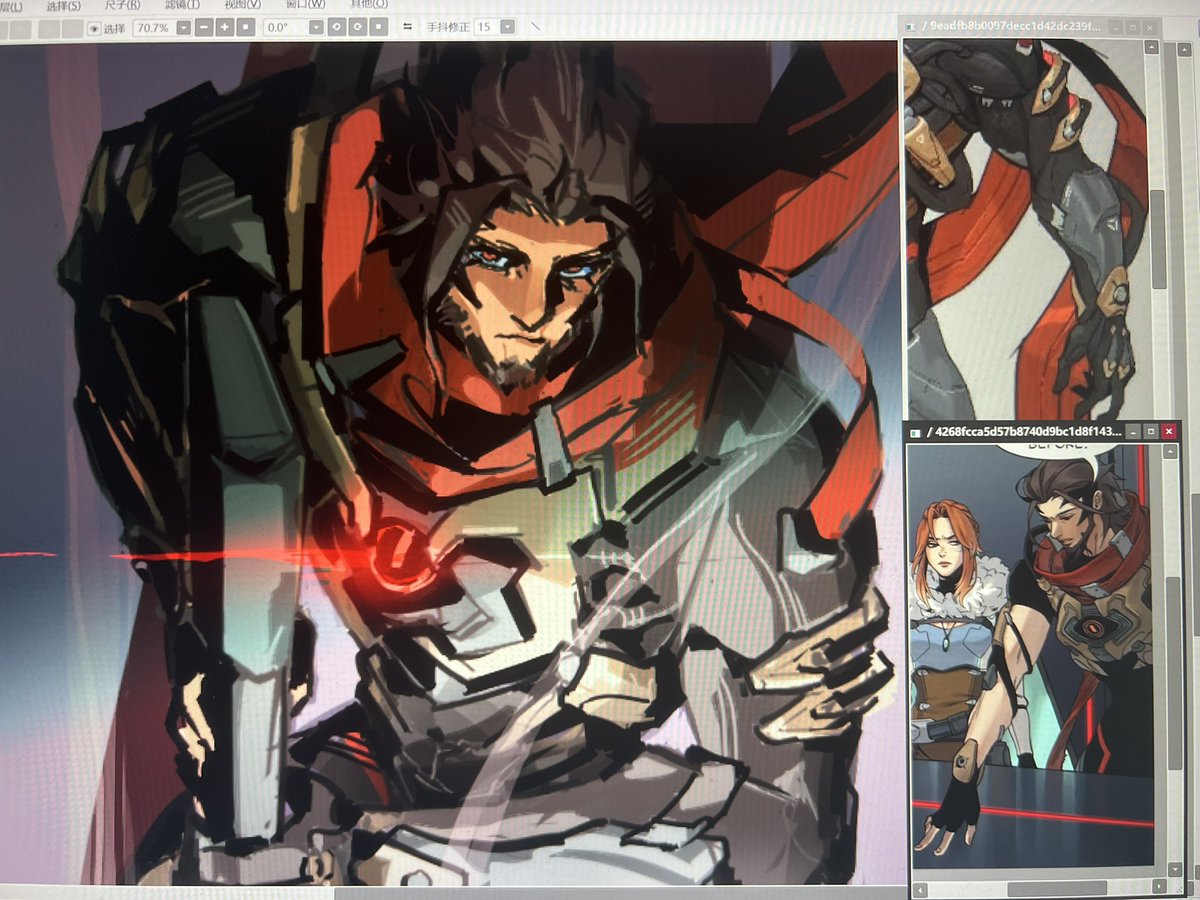This screenshot has width=1200, height=900.
Task: Close the 9eadfb8b0097 reference window
Action: [x=1150, y=27]
